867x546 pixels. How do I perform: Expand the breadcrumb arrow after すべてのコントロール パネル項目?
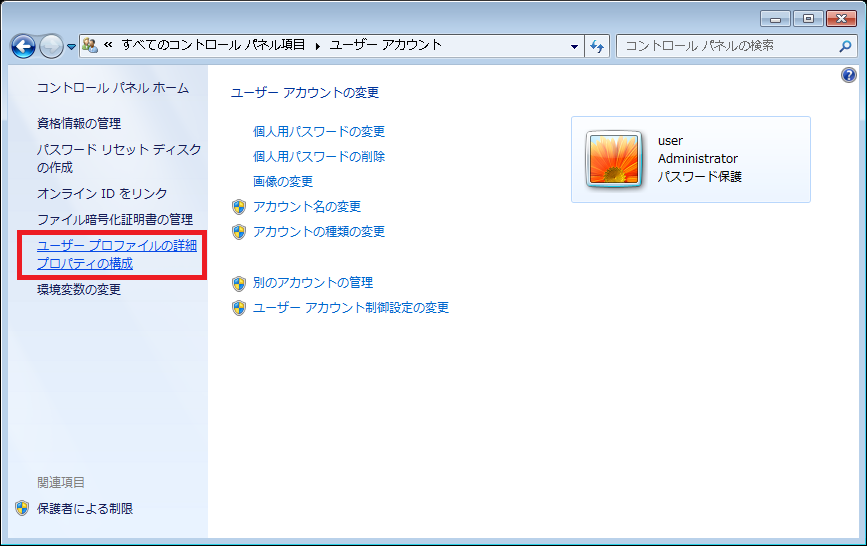click(319, 46)
